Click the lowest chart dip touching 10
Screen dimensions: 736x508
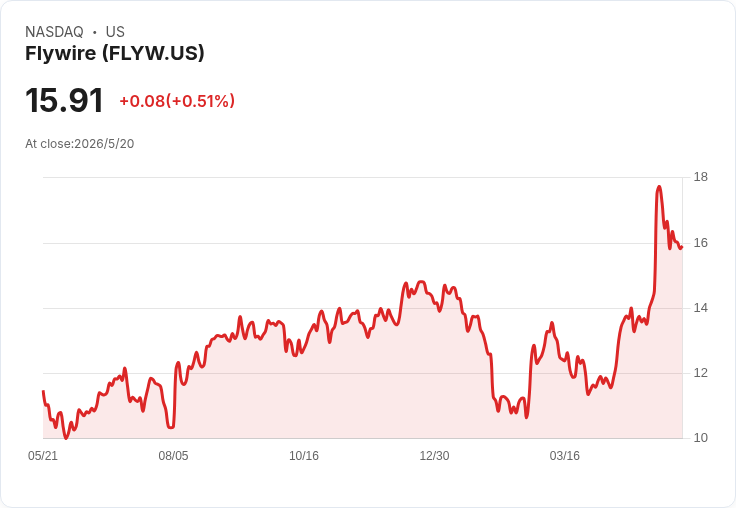click(66, 438)
